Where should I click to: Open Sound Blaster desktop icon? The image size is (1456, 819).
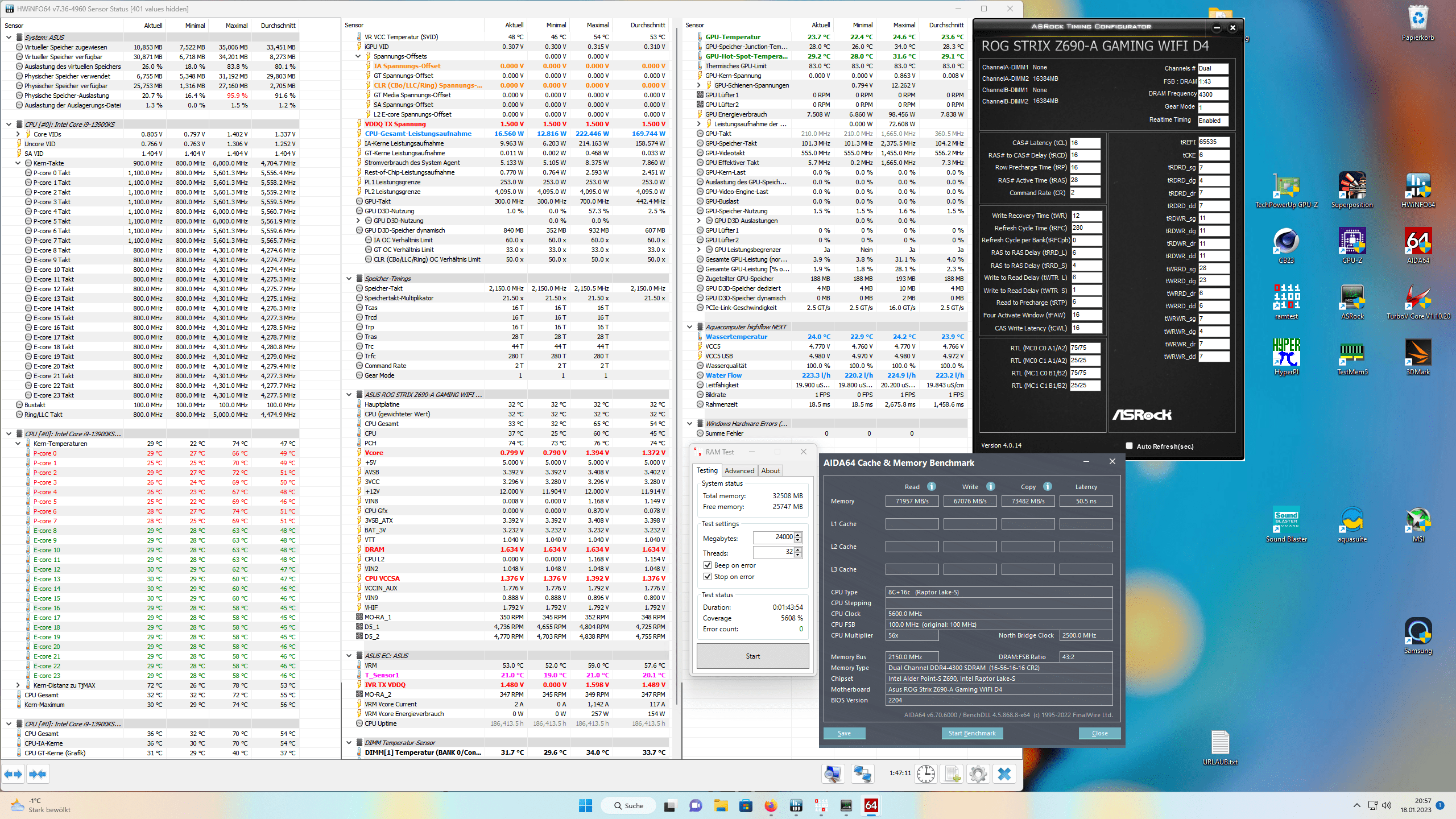point(1287,524)
